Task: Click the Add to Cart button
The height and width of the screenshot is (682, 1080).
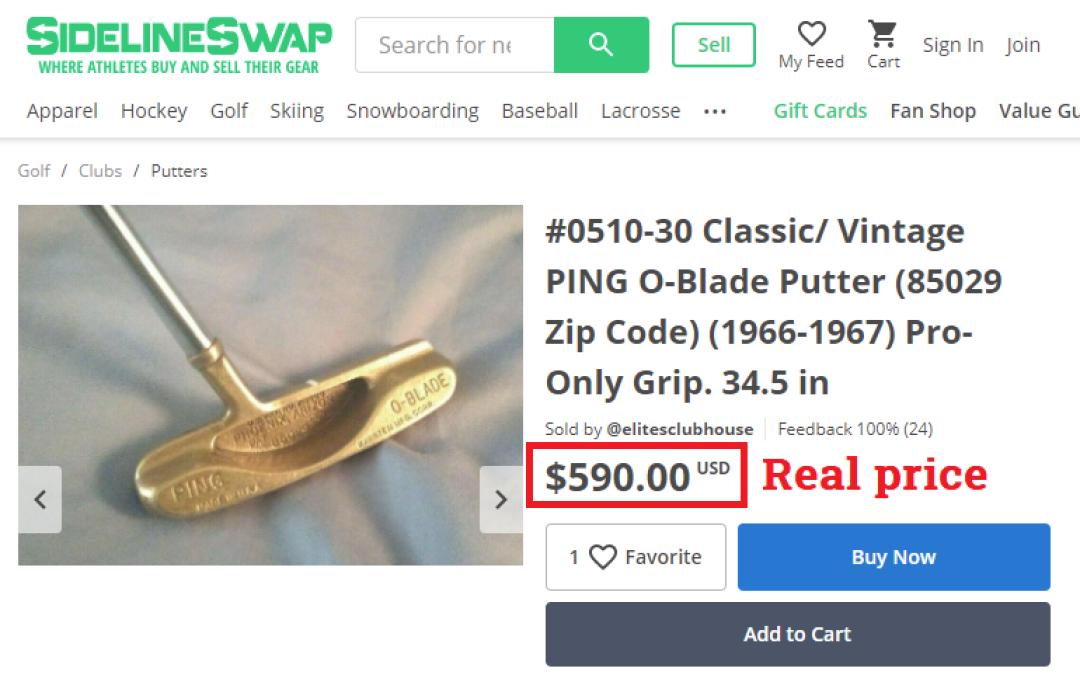Action: pos(798,634)
